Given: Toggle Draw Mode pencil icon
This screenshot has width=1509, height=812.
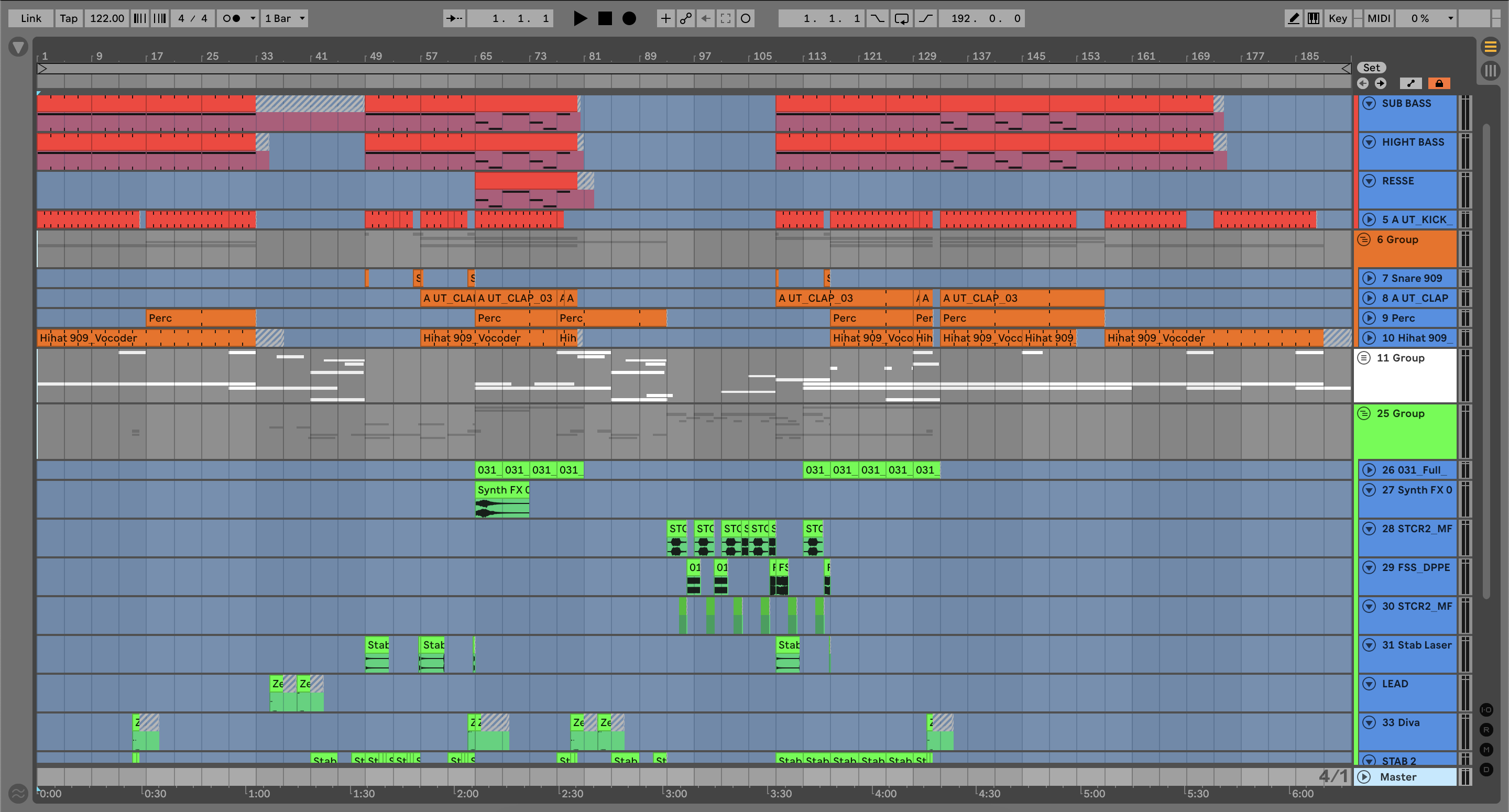Looking at the screenshot, I should pyautogui.click(x=1294, y=18).
